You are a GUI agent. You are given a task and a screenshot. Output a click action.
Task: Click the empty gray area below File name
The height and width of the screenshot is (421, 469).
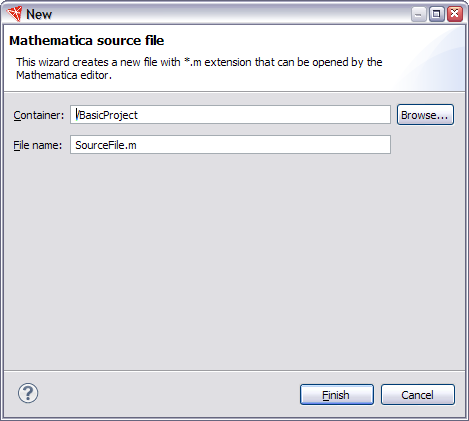pyautogui.click(x=233, y=260)
